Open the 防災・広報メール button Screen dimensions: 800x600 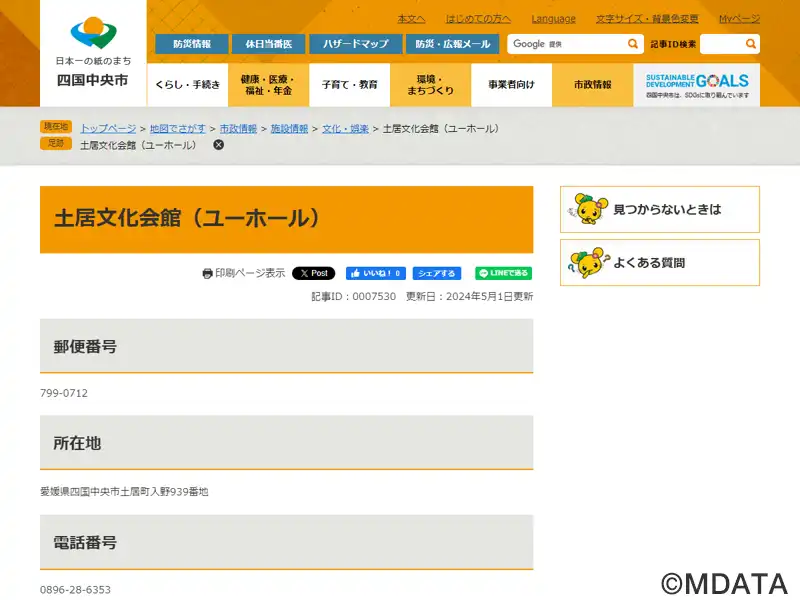pos(453,44)
